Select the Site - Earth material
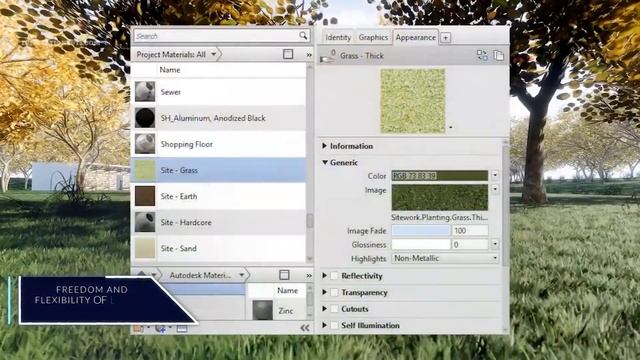This screenshot has height=360, width=640. coord(218,196)
